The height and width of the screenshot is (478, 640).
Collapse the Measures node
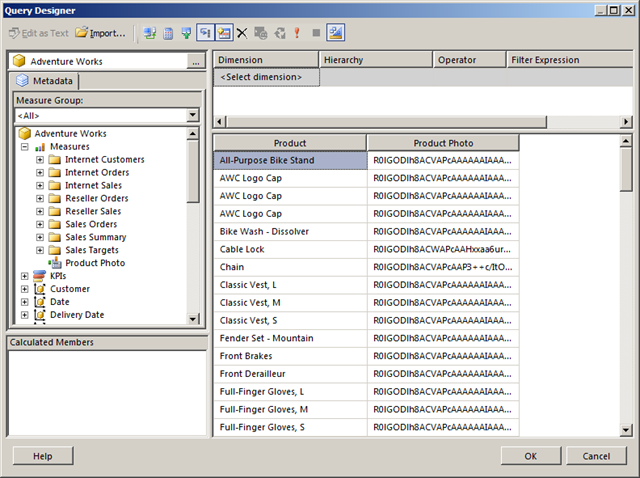tap(24, 147)
